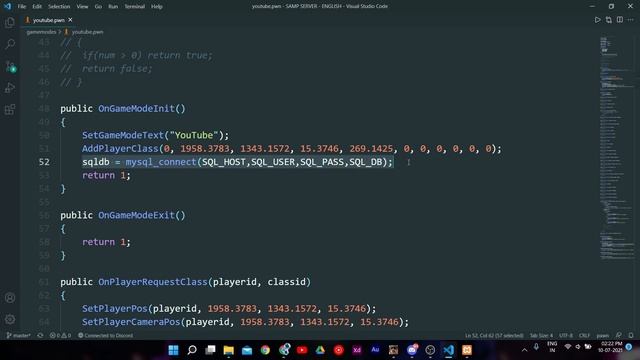640x360 pixels.
Task: Open the Go menu
Action: 98,6
